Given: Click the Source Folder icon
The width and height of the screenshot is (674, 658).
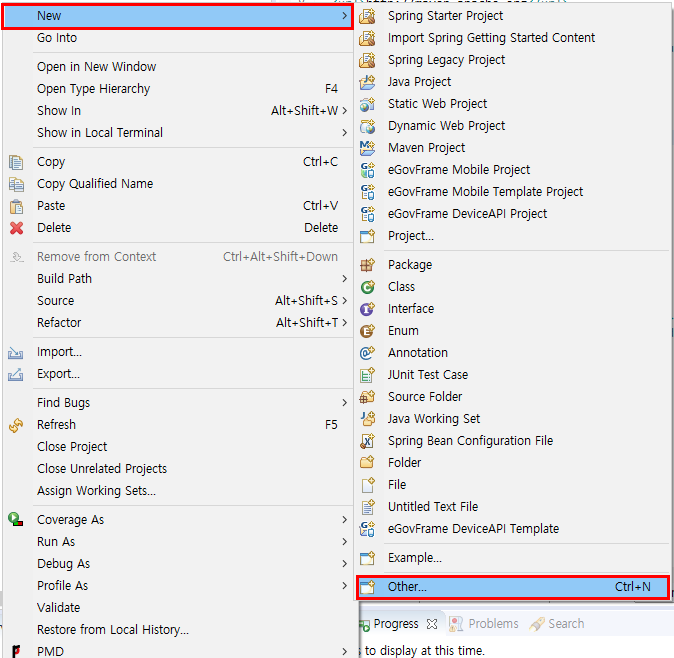Looking at the screenshot, I should [x=367, y=397].
